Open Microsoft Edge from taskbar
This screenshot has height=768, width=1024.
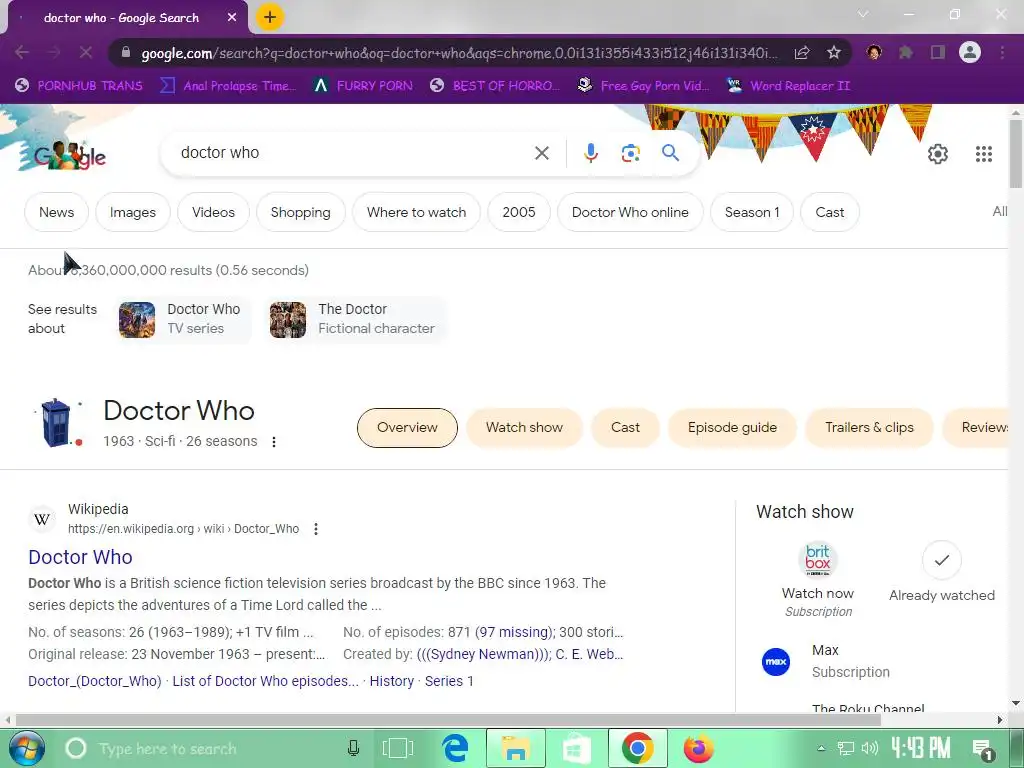[x=455, y=748]
